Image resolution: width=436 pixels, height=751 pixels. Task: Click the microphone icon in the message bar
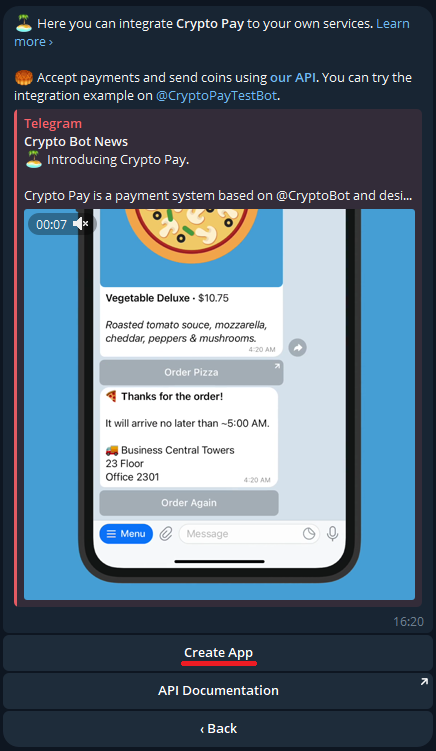coord(333,534)
